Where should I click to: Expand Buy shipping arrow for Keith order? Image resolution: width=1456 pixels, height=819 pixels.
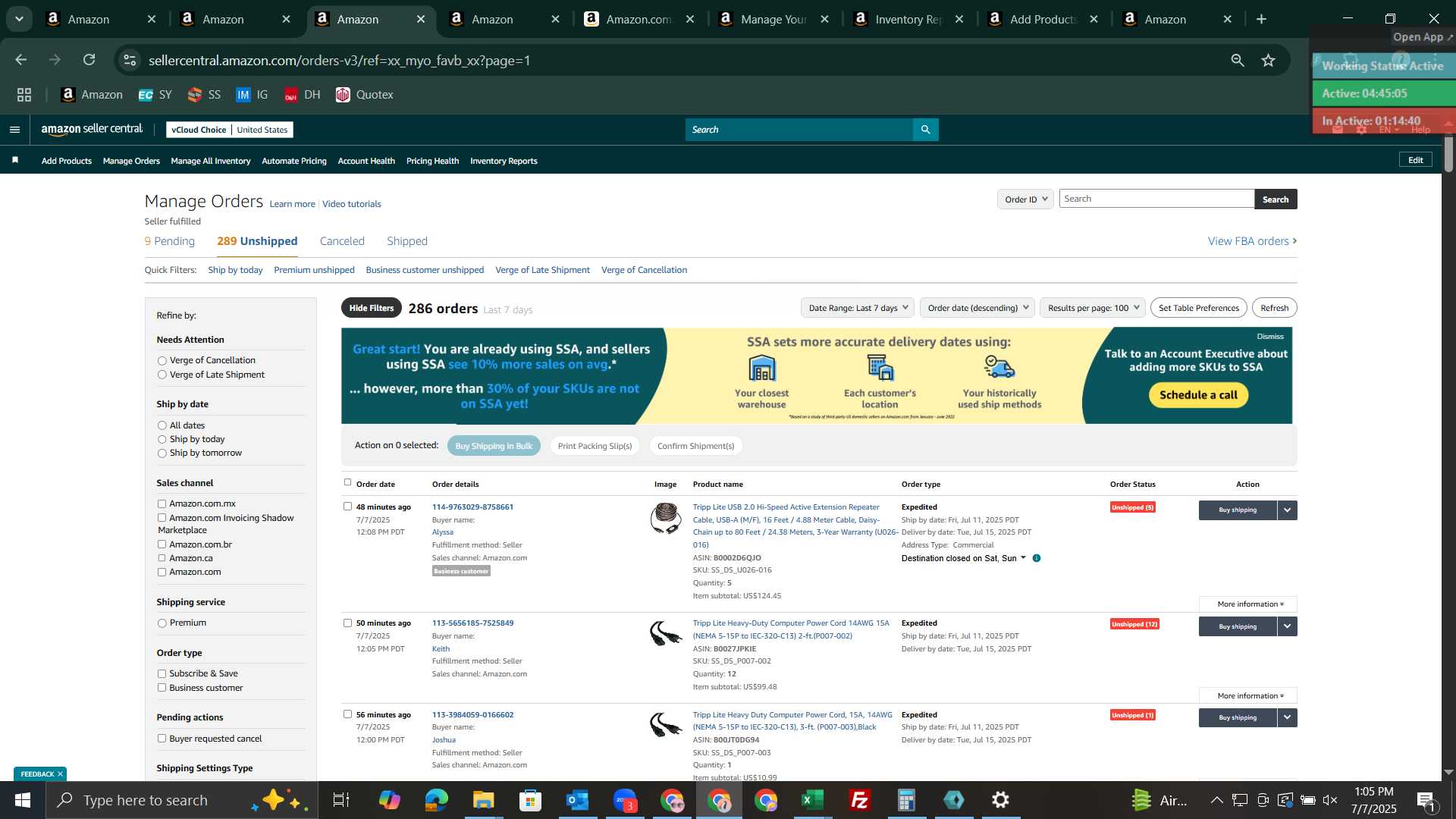point(1288,626)
